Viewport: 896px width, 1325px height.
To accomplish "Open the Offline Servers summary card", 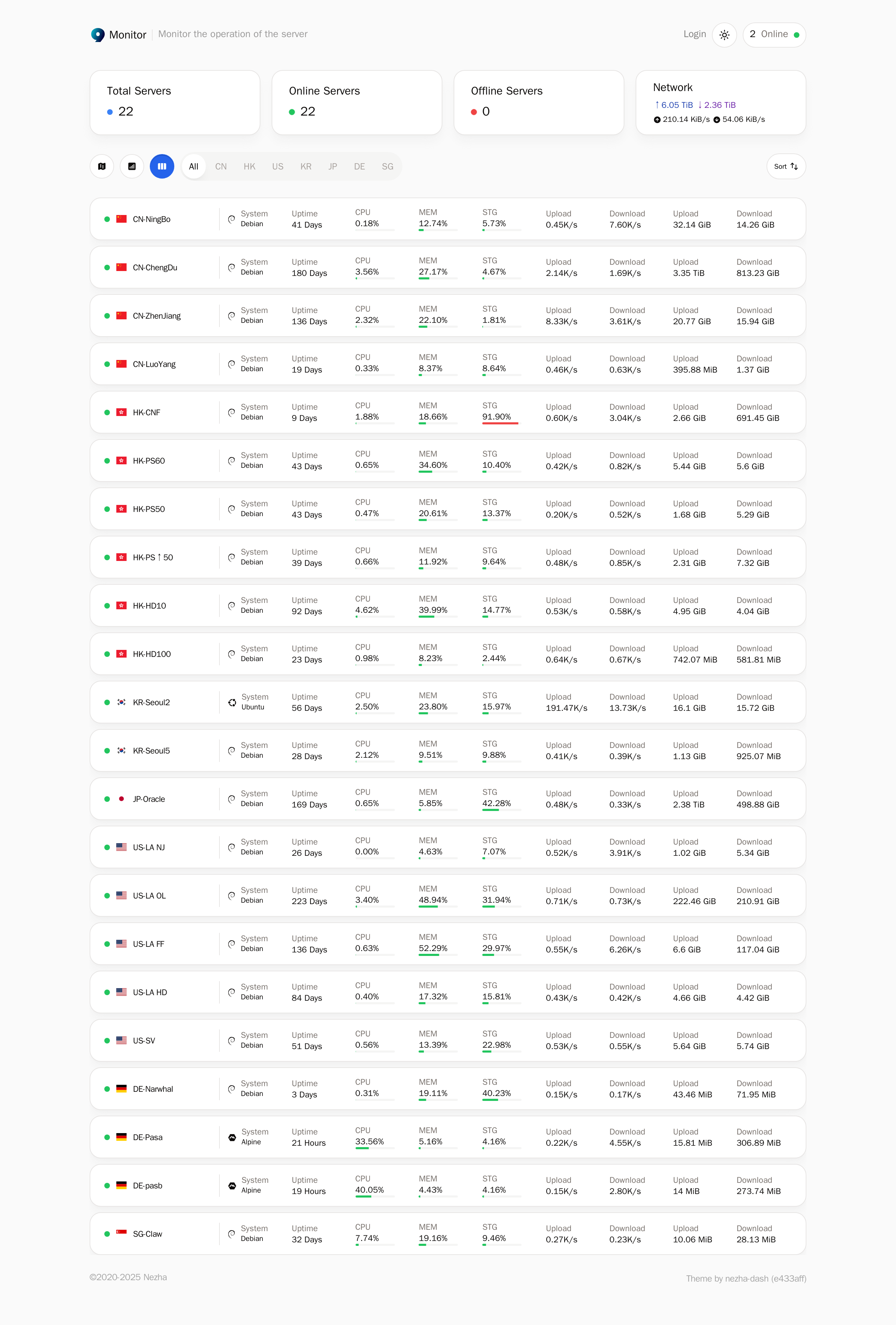I will click(x=538, y=103).
